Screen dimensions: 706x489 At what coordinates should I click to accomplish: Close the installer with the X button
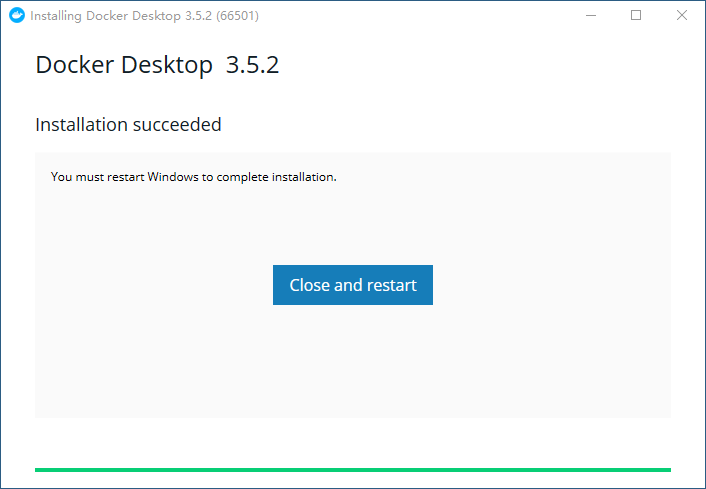click(x=682, y=15)
